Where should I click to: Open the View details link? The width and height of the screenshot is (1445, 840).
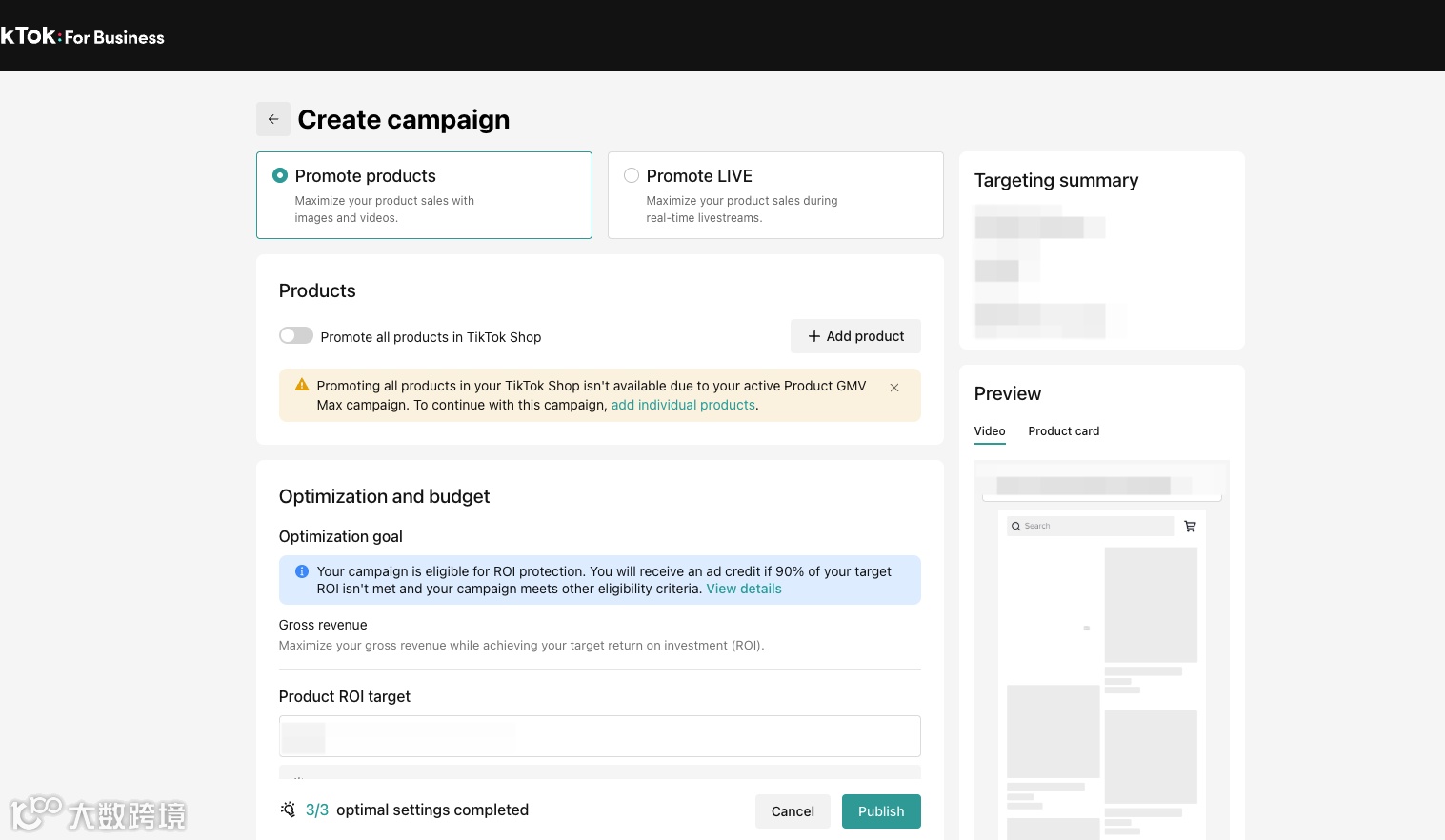(743, 589)
